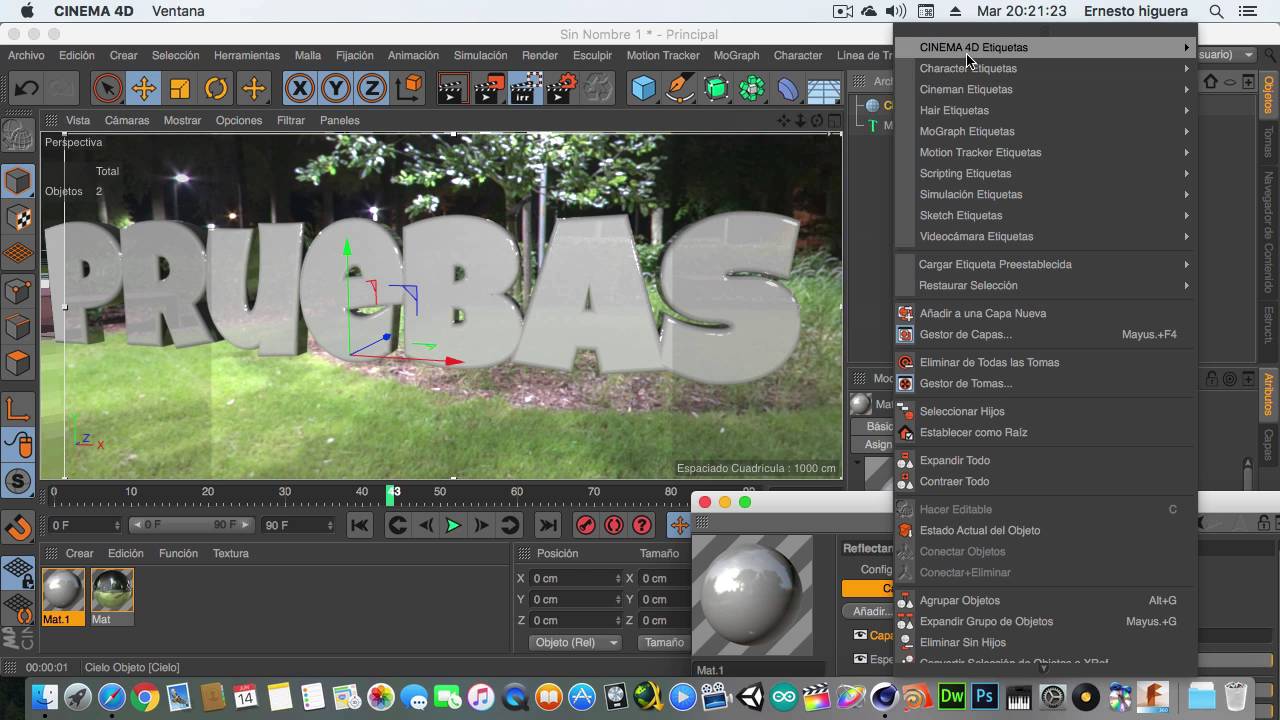Choose Expandir Todo entry
Image resolution: width=1280 pixels, height=720 pixels.
coord(1045,460)
